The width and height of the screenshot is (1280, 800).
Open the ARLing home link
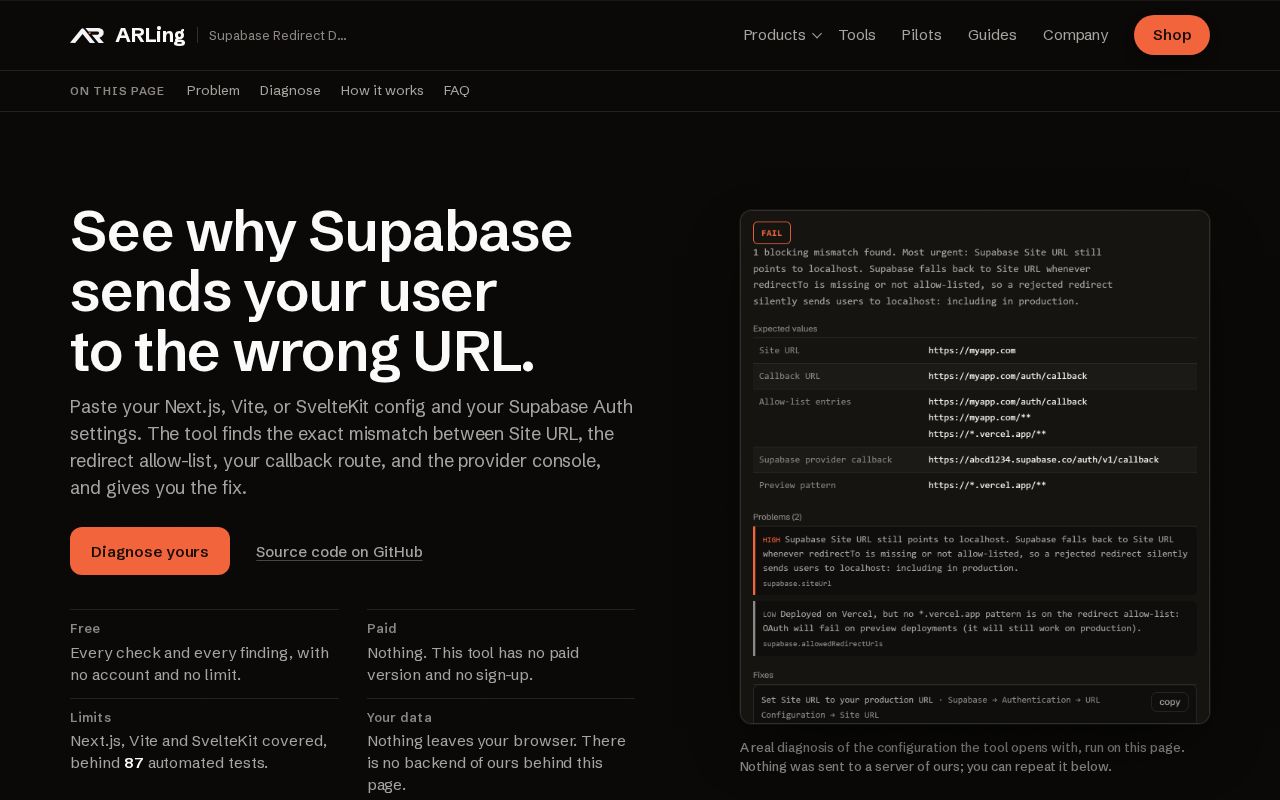click(127, 35)
